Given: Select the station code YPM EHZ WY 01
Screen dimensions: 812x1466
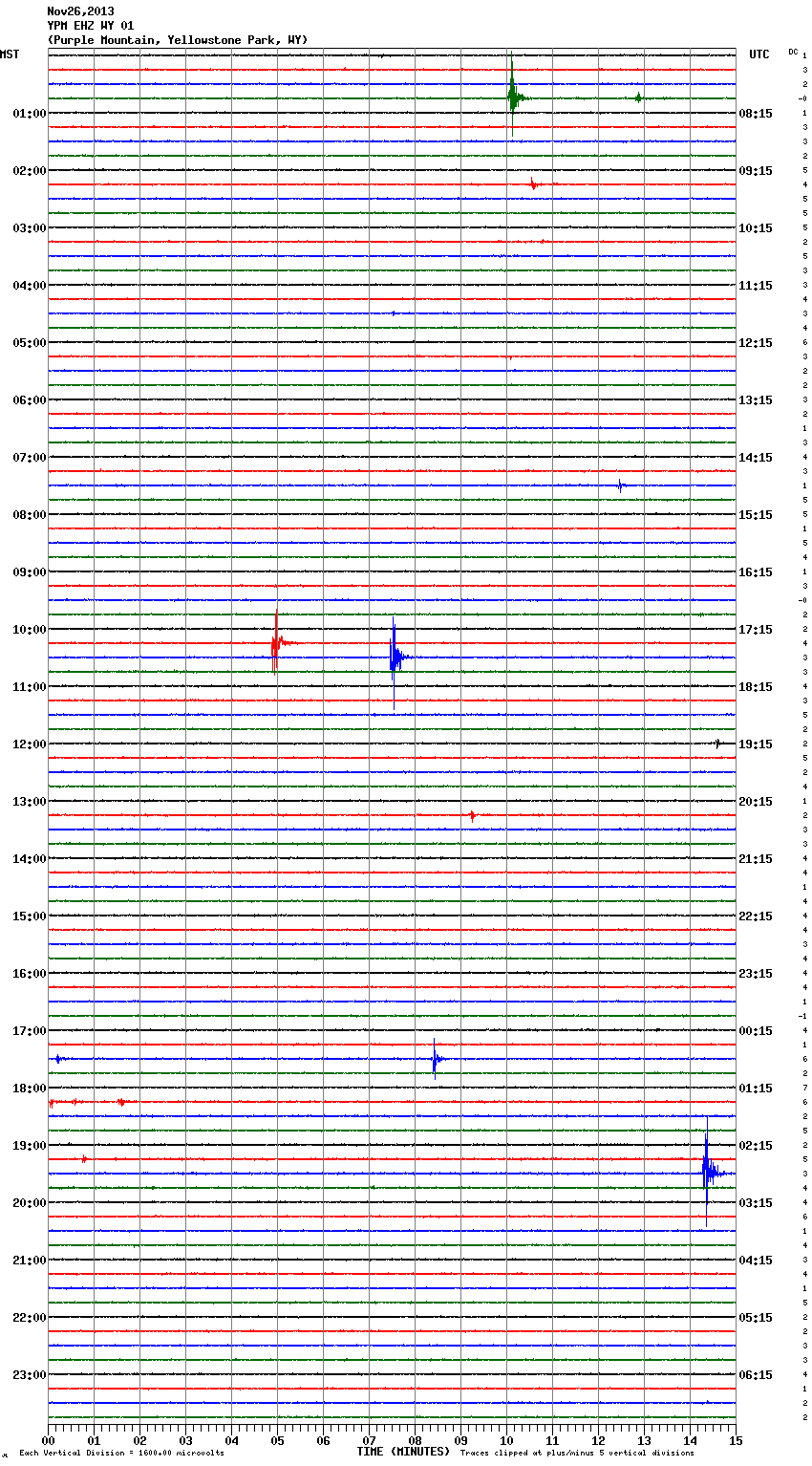Looking at the screenshot, I should coord(91,26).
